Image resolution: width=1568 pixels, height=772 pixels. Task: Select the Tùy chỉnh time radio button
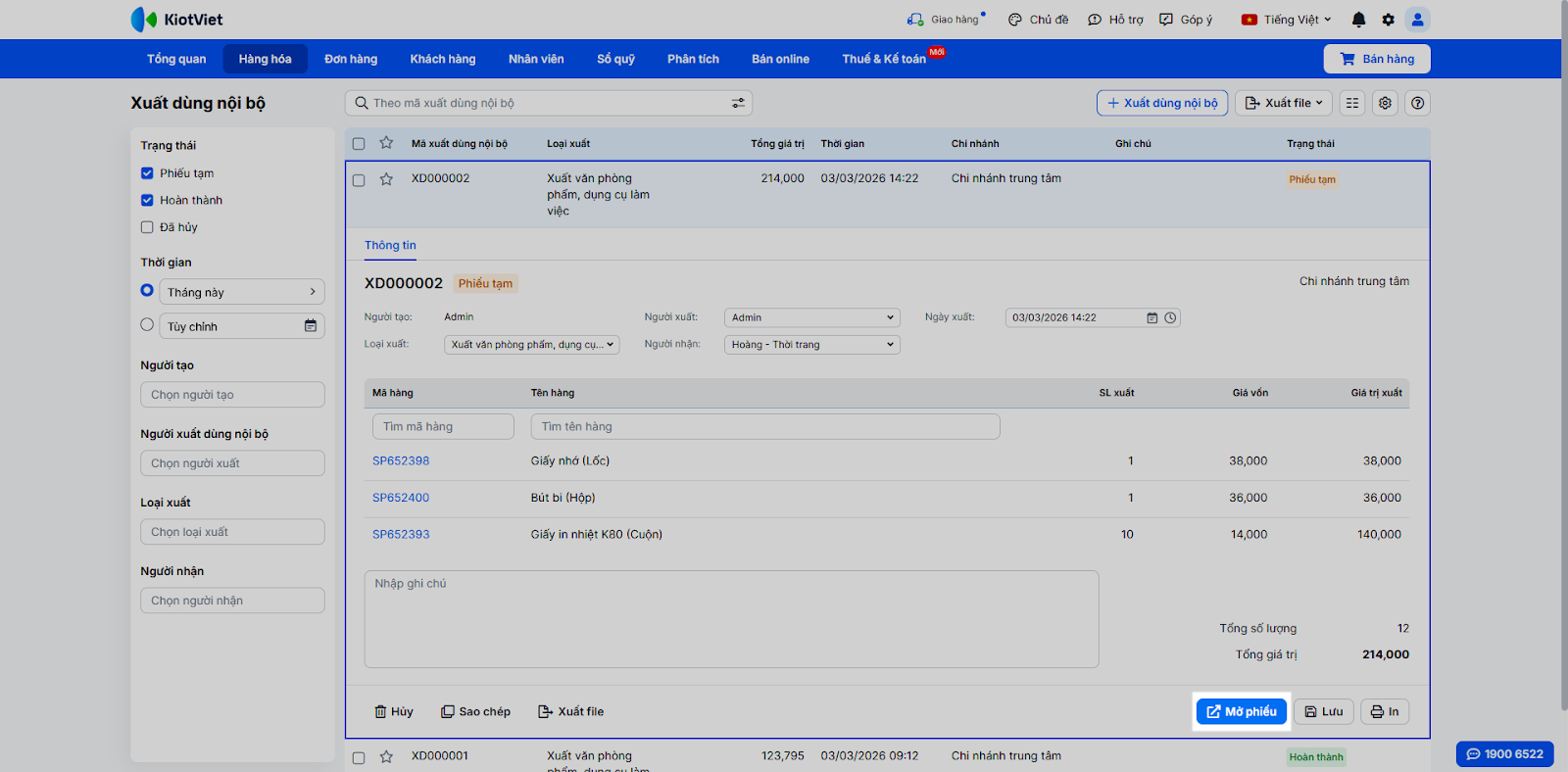(147, 325)
